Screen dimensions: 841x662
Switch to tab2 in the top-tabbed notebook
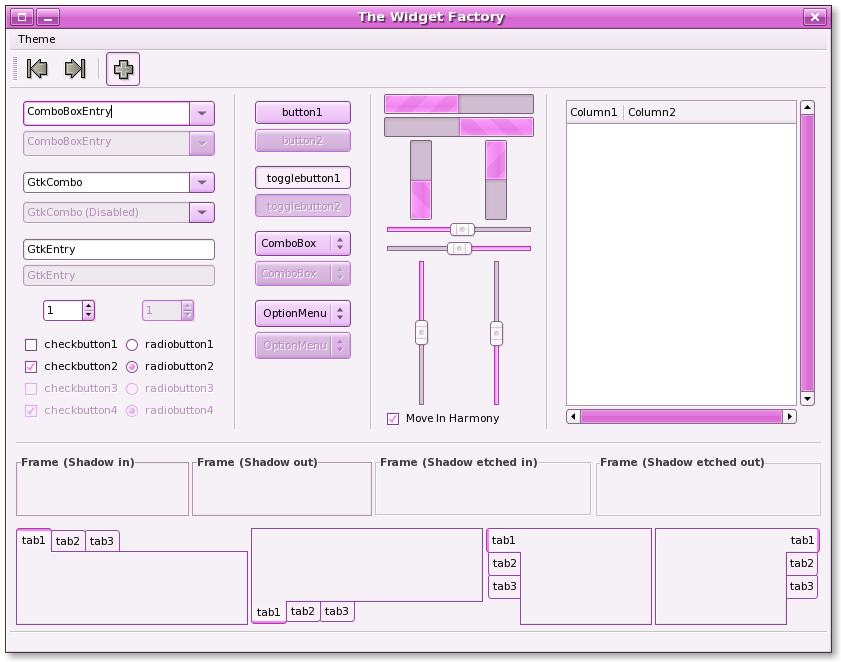(68, 541)
